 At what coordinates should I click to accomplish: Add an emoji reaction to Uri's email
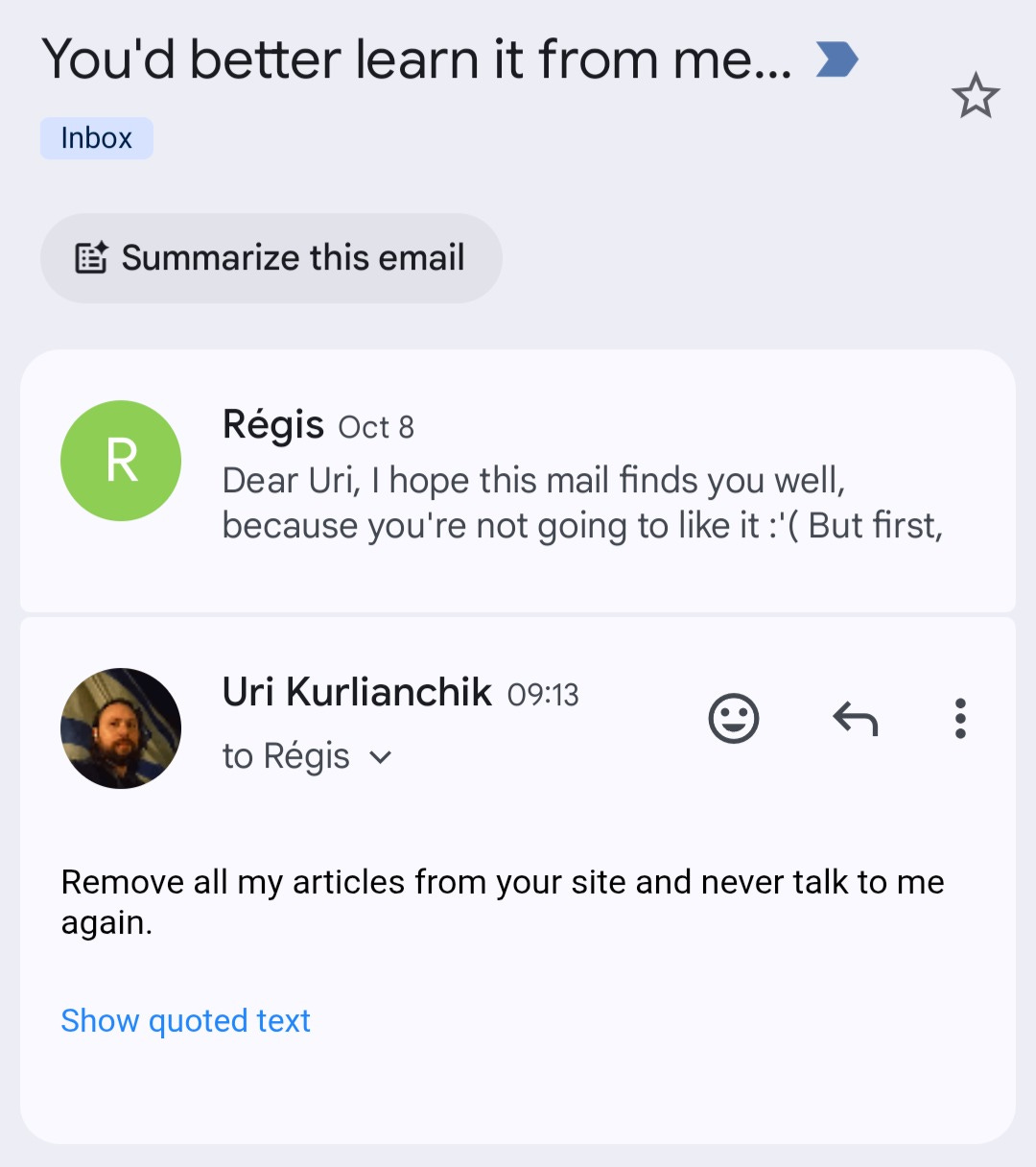point(735,717)
